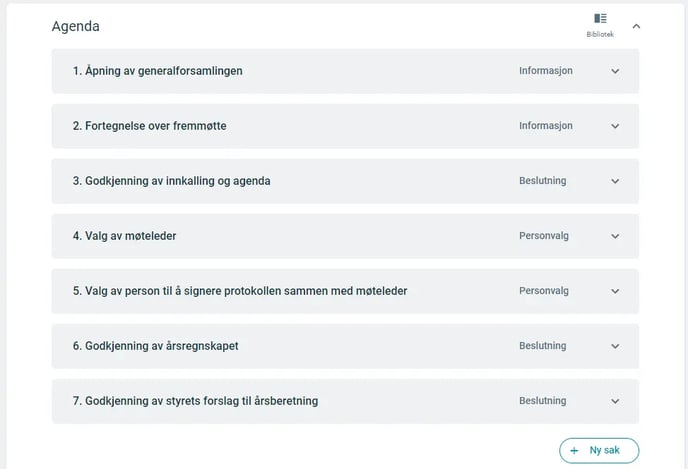688x469 pixels.
Task: Open agenda item 4 Valg av møteleder
Action: 345,236
